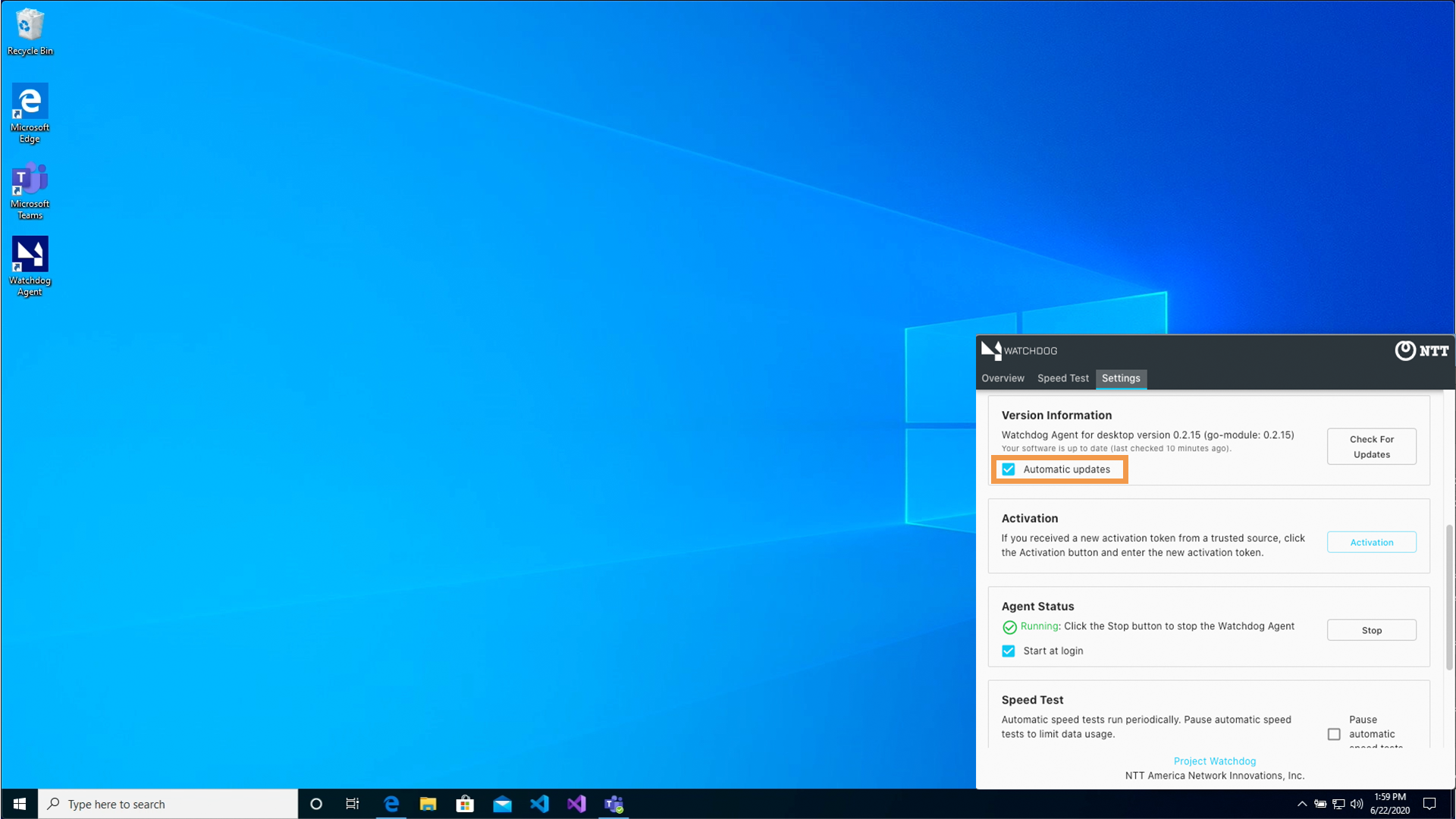Screen dimensions: 1456x819
Task: Click the NTT logo in the Watchdog header
Action: click(1422, 350)
